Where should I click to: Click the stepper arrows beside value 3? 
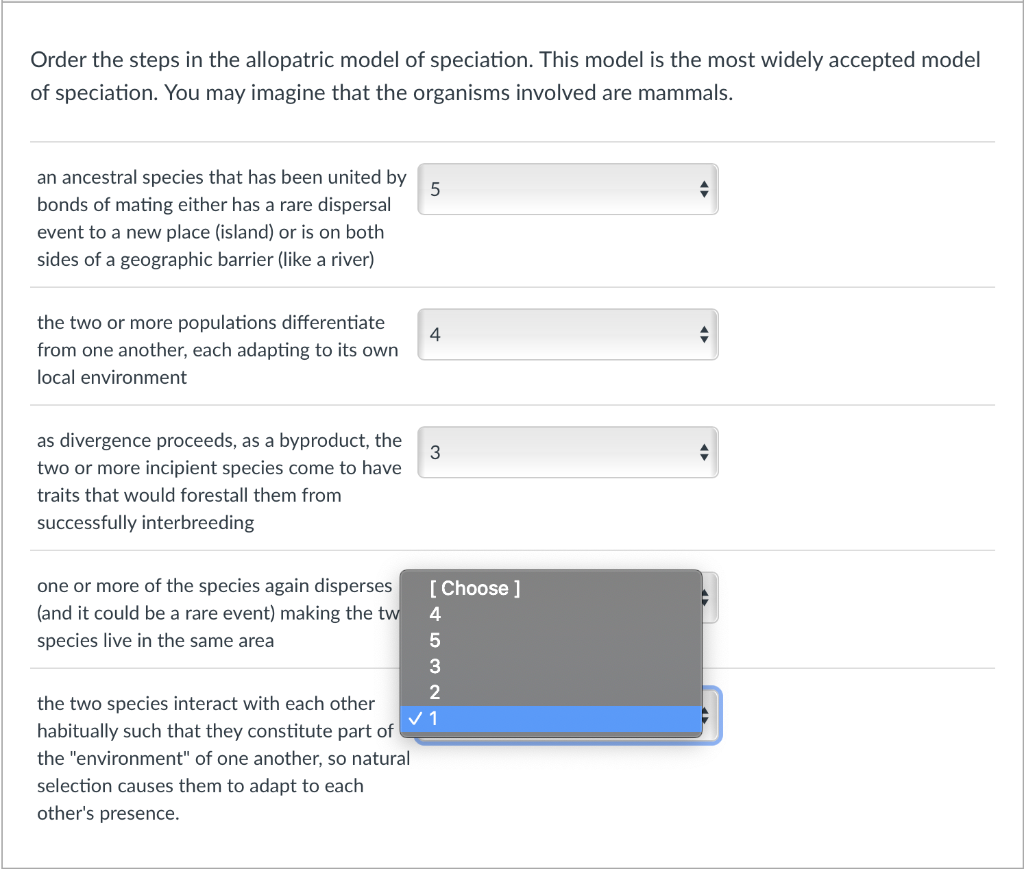pos(703,452)
